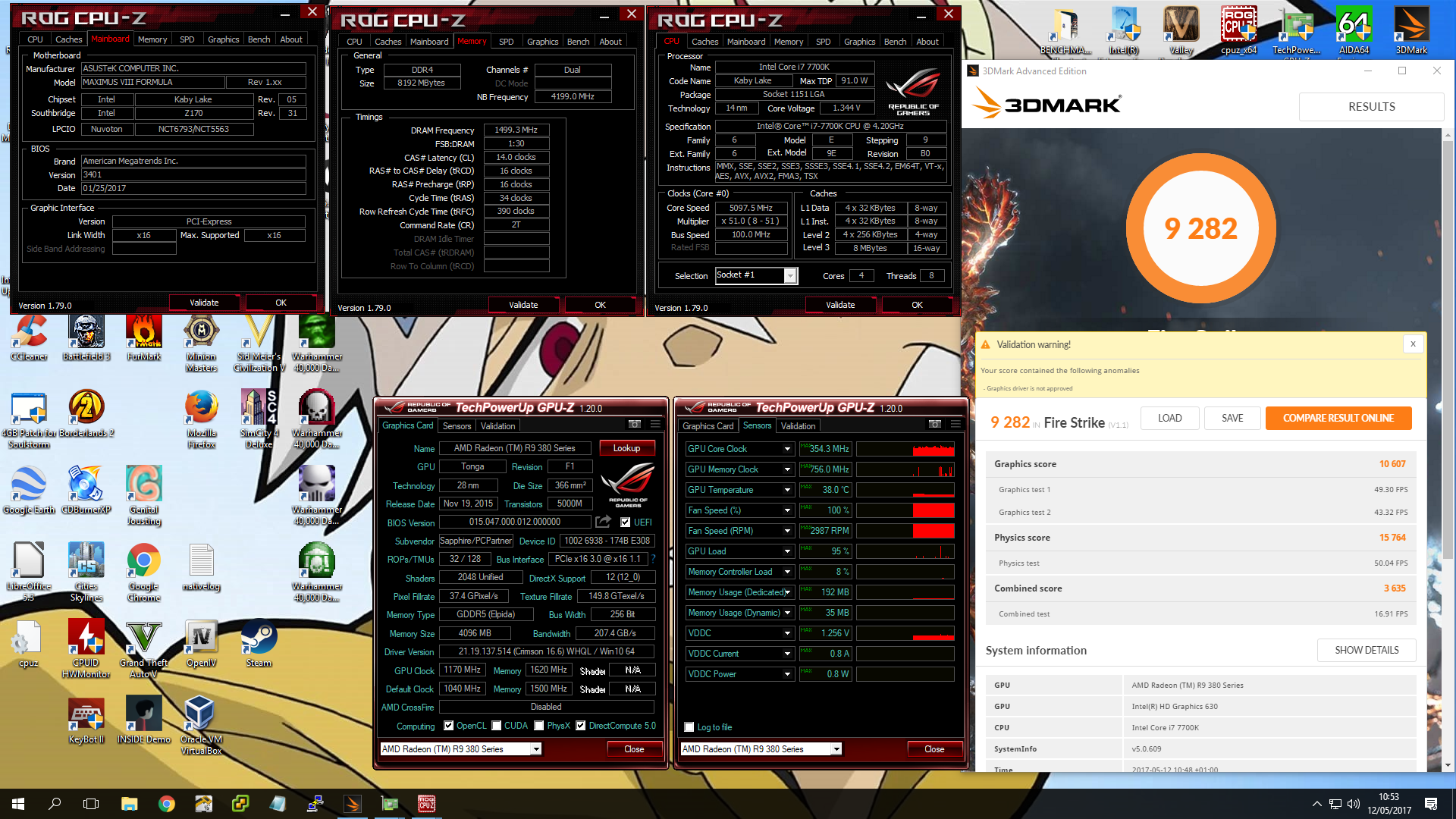This screenshot has width=1456, height=819.
Task: Open Graphics tab in CPU-Z Mainboard window
Action: point(223,39)
